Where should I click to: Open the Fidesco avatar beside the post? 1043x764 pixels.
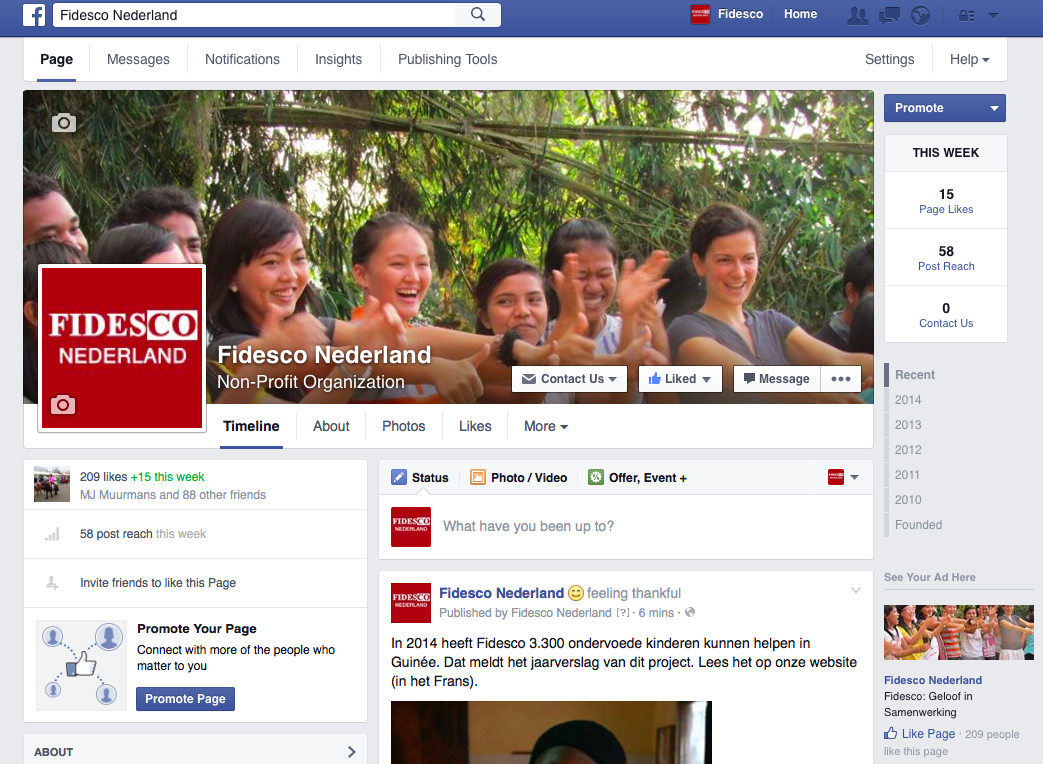(x=411, y=603)
